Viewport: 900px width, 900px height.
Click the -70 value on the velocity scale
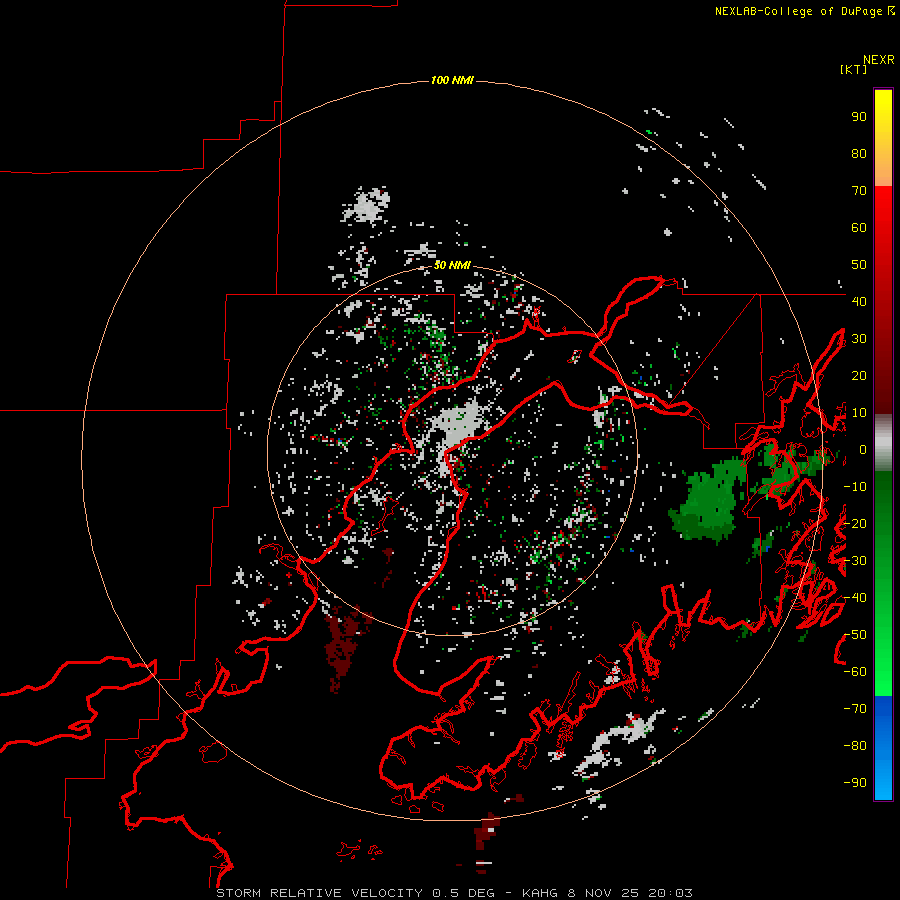[855, 709]
